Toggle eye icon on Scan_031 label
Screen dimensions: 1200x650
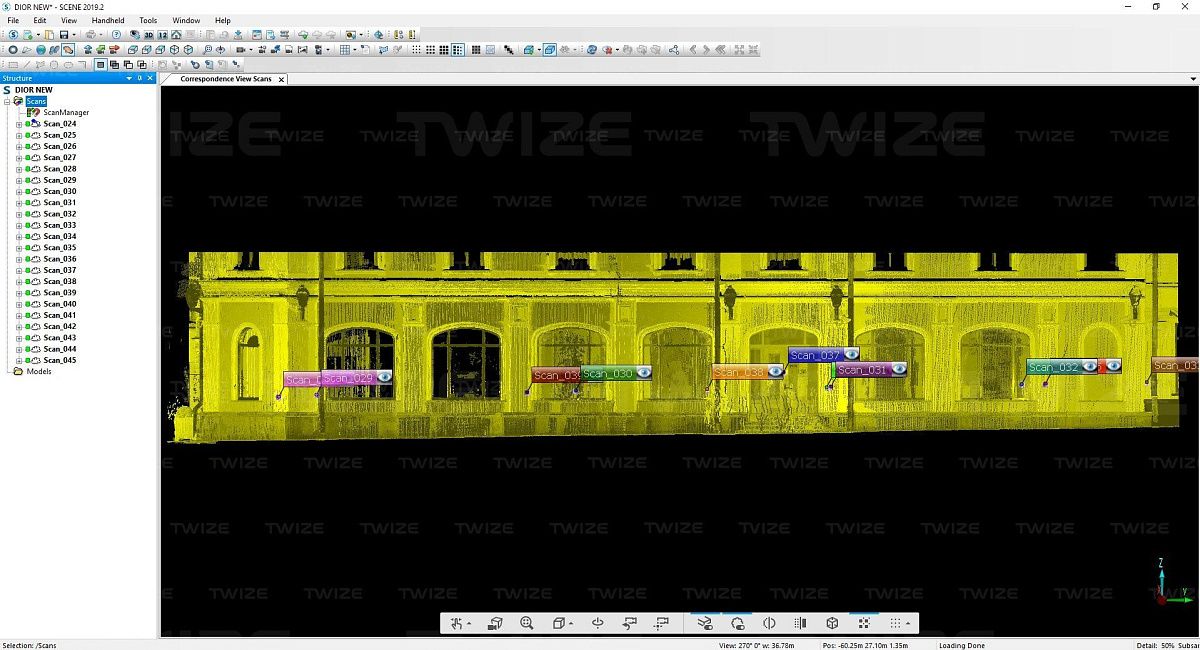click(899, 369)
